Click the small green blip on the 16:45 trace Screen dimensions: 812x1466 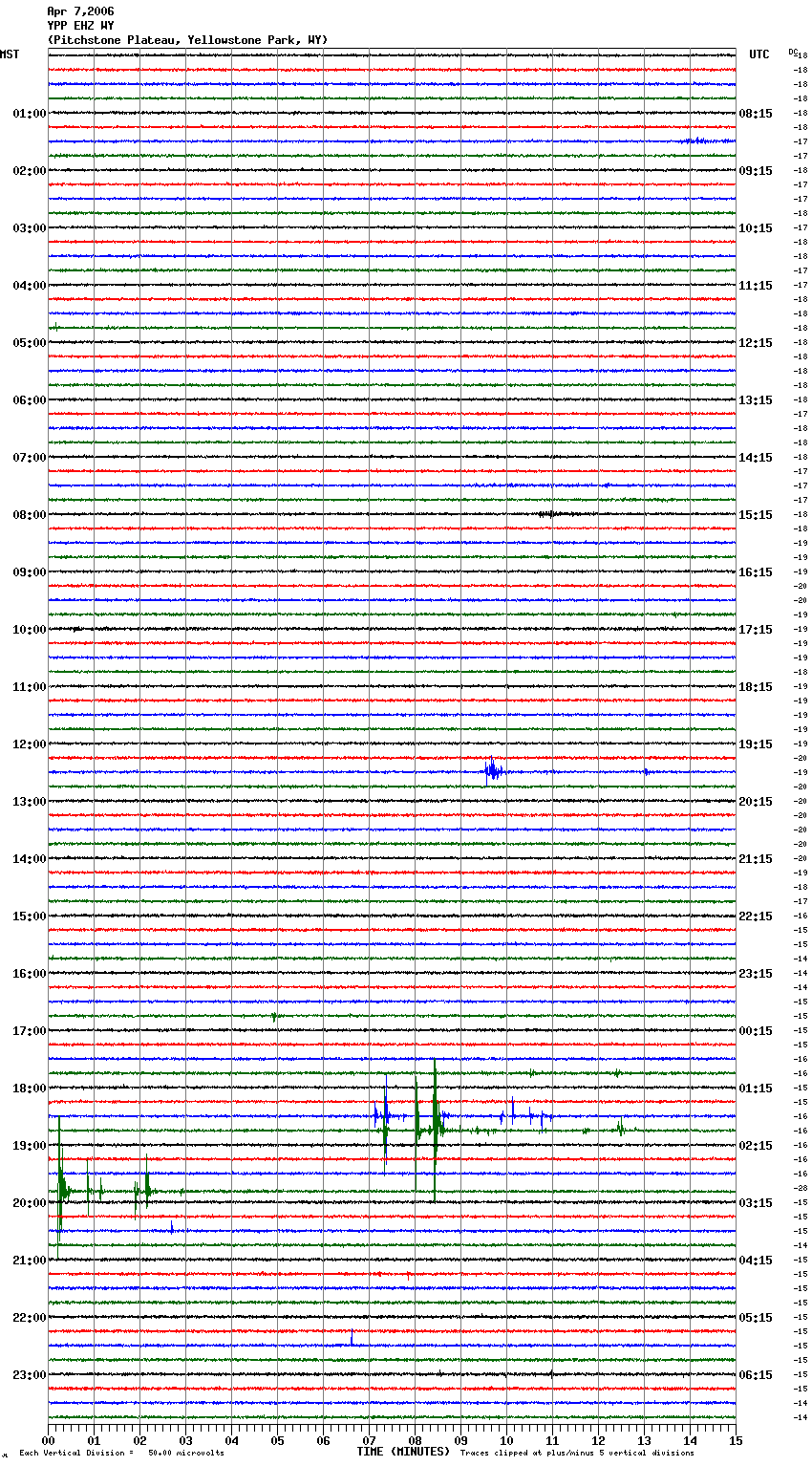(x=274, y=1016)
